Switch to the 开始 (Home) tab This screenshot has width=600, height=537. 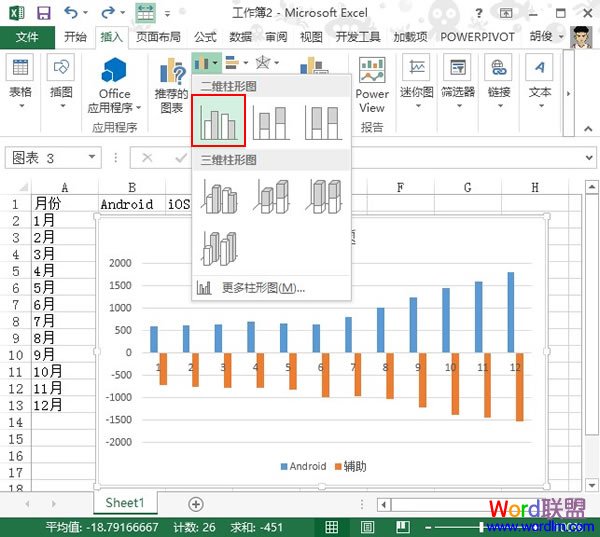point(75,37)
